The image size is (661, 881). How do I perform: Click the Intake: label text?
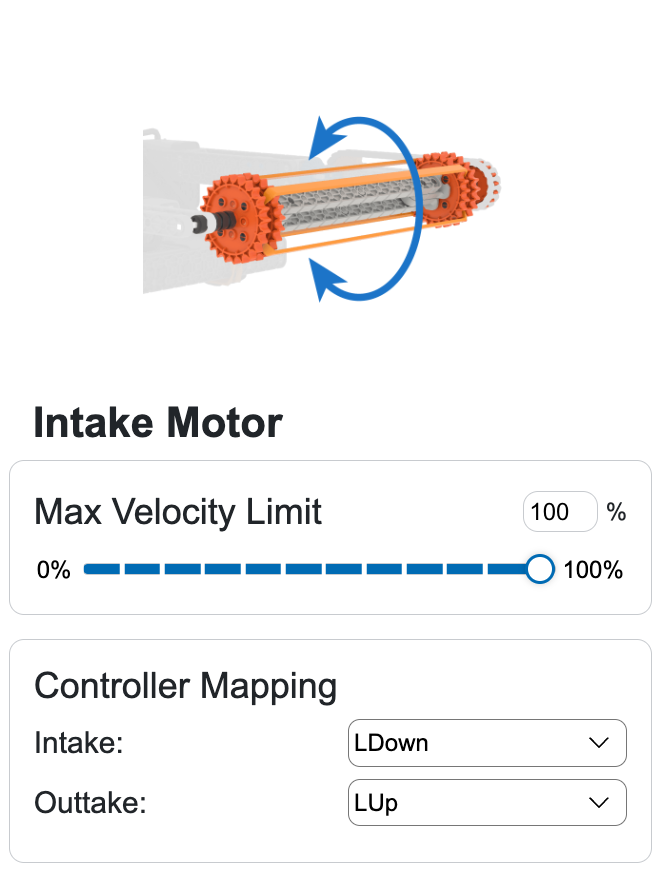pos(78,744)
